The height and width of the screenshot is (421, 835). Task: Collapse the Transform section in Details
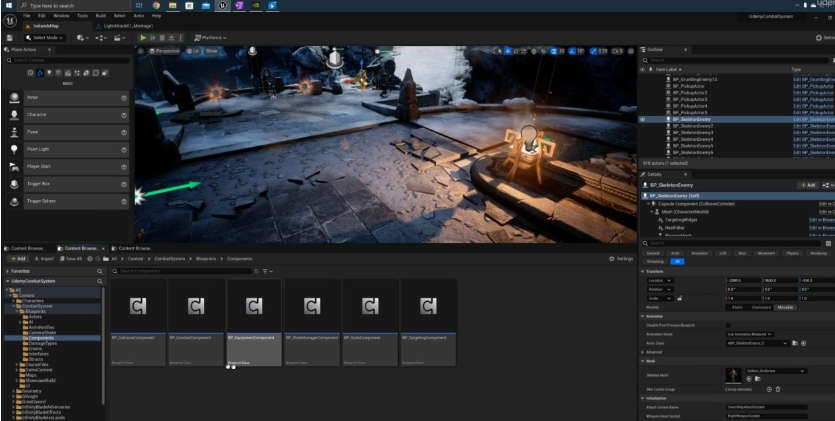pos(643,271)
